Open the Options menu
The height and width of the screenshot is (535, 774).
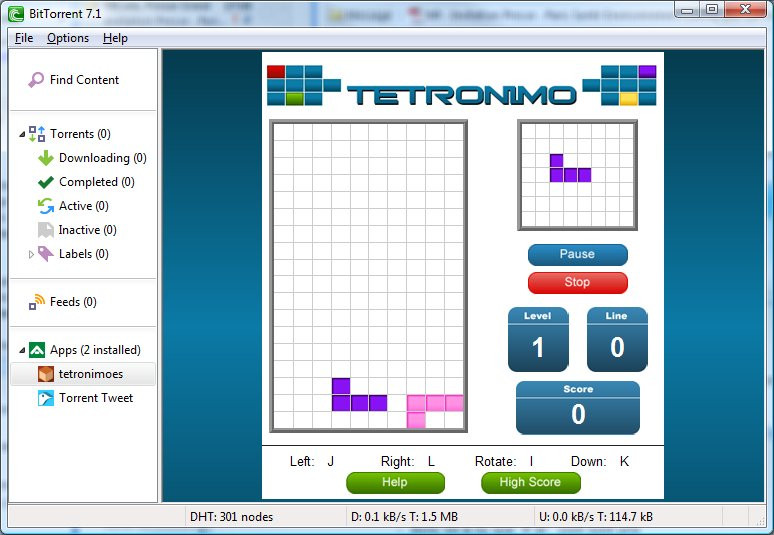[x=68, y=38]
